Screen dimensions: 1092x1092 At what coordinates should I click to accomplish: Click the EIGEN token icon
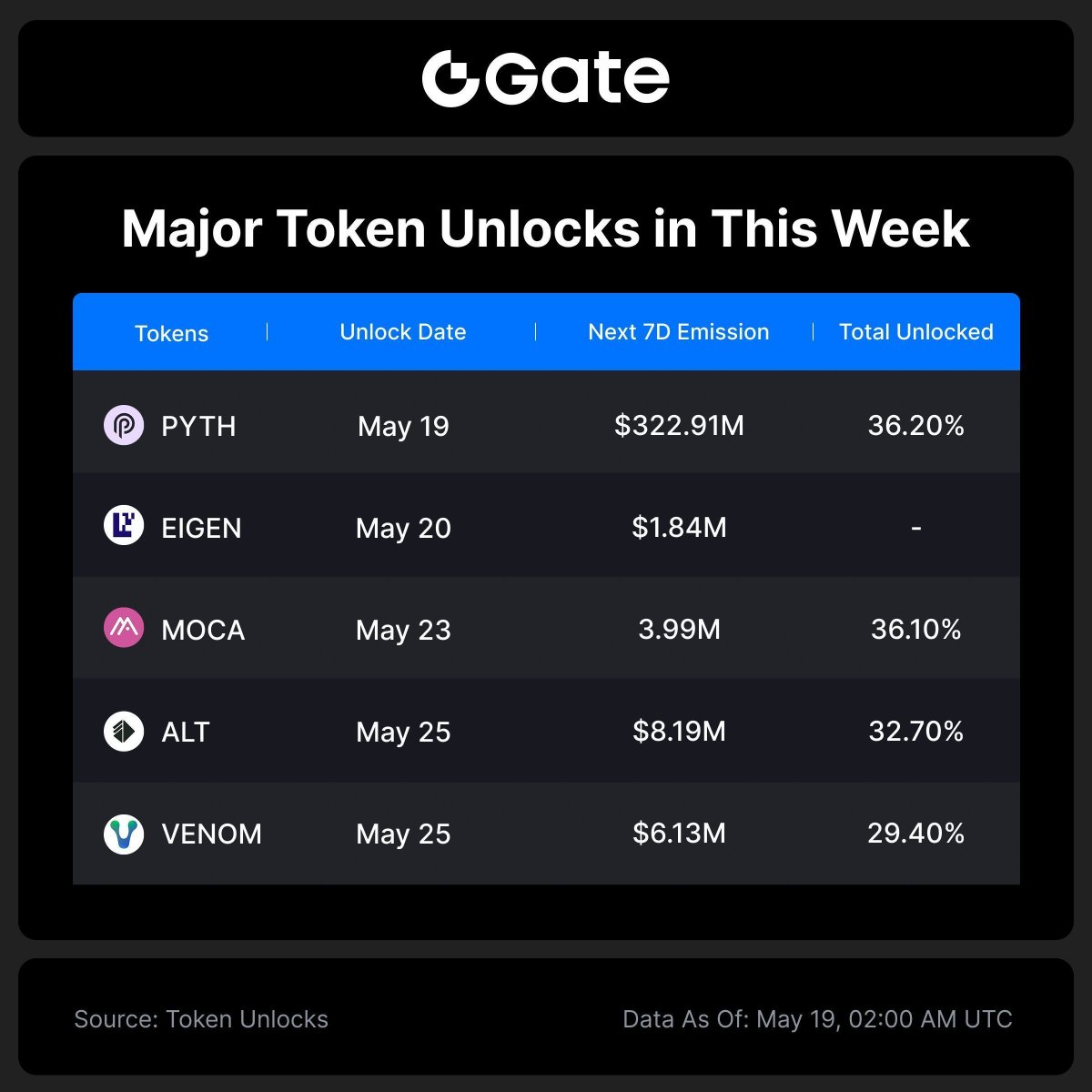pyautogui.click(x=124, y=527)
